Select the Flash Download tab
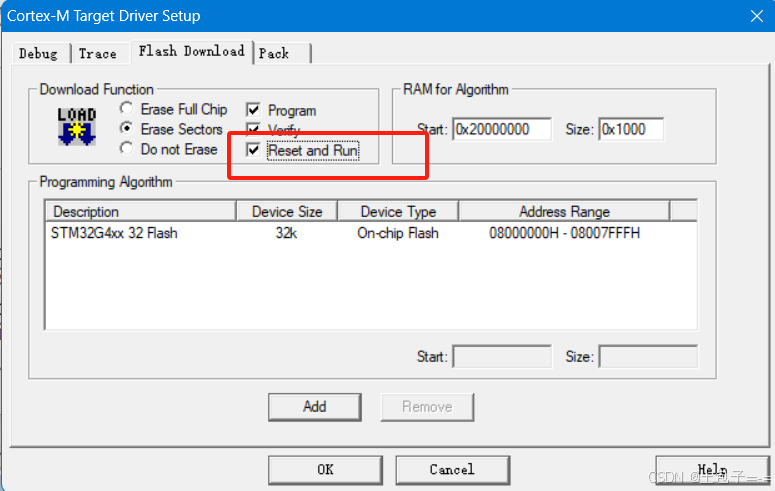The height and width of the screenshot is (491, 775). pyautogui.click(x=191, y=51)
